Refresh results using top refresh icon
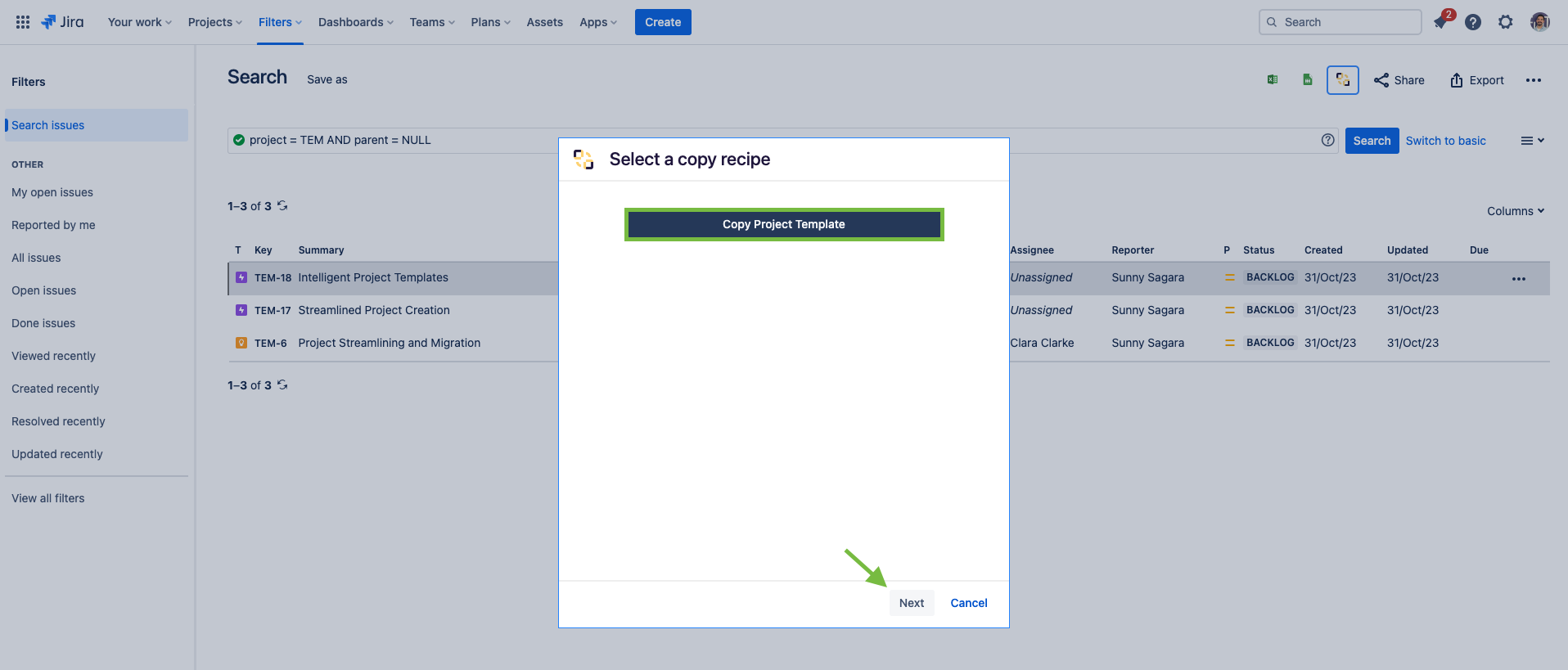The width and height of the screenshot is (1568, 670). [282, 205]
